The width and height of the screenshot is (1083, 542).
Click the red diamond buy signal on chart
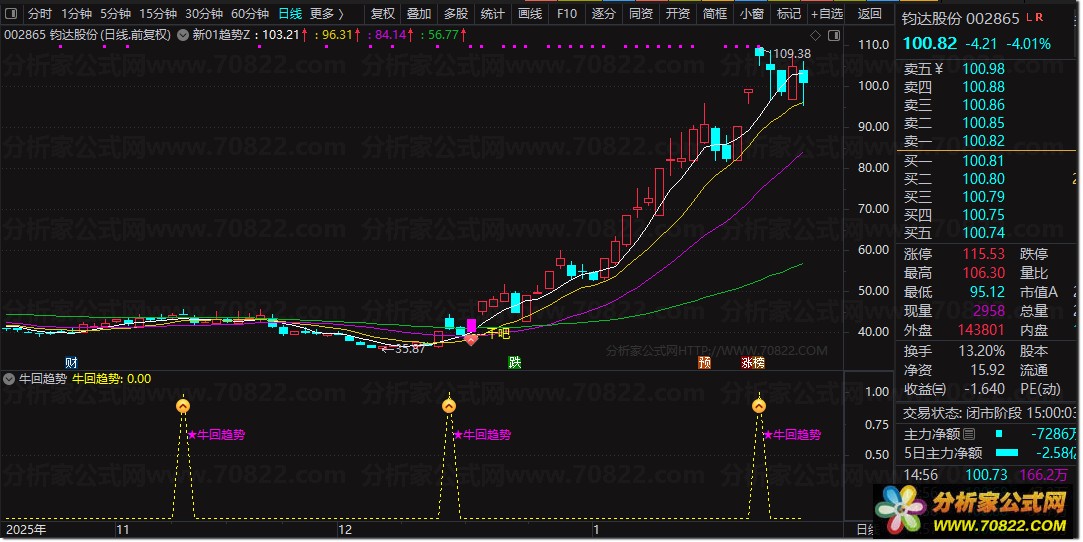[x=471, y=339]
